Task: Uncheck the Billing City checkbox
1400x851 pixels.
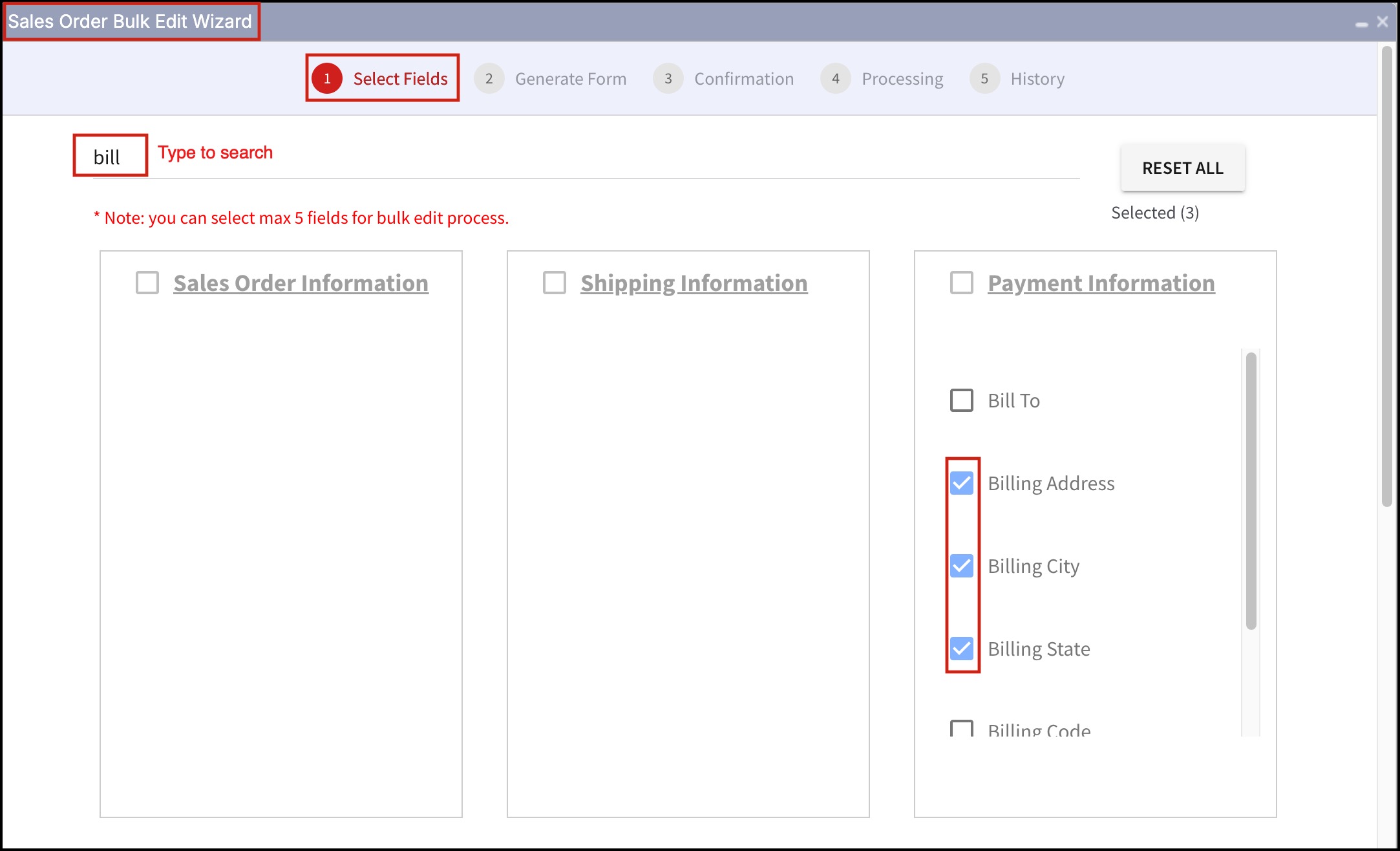Action: pyautogui.click(x=961, y=566)
